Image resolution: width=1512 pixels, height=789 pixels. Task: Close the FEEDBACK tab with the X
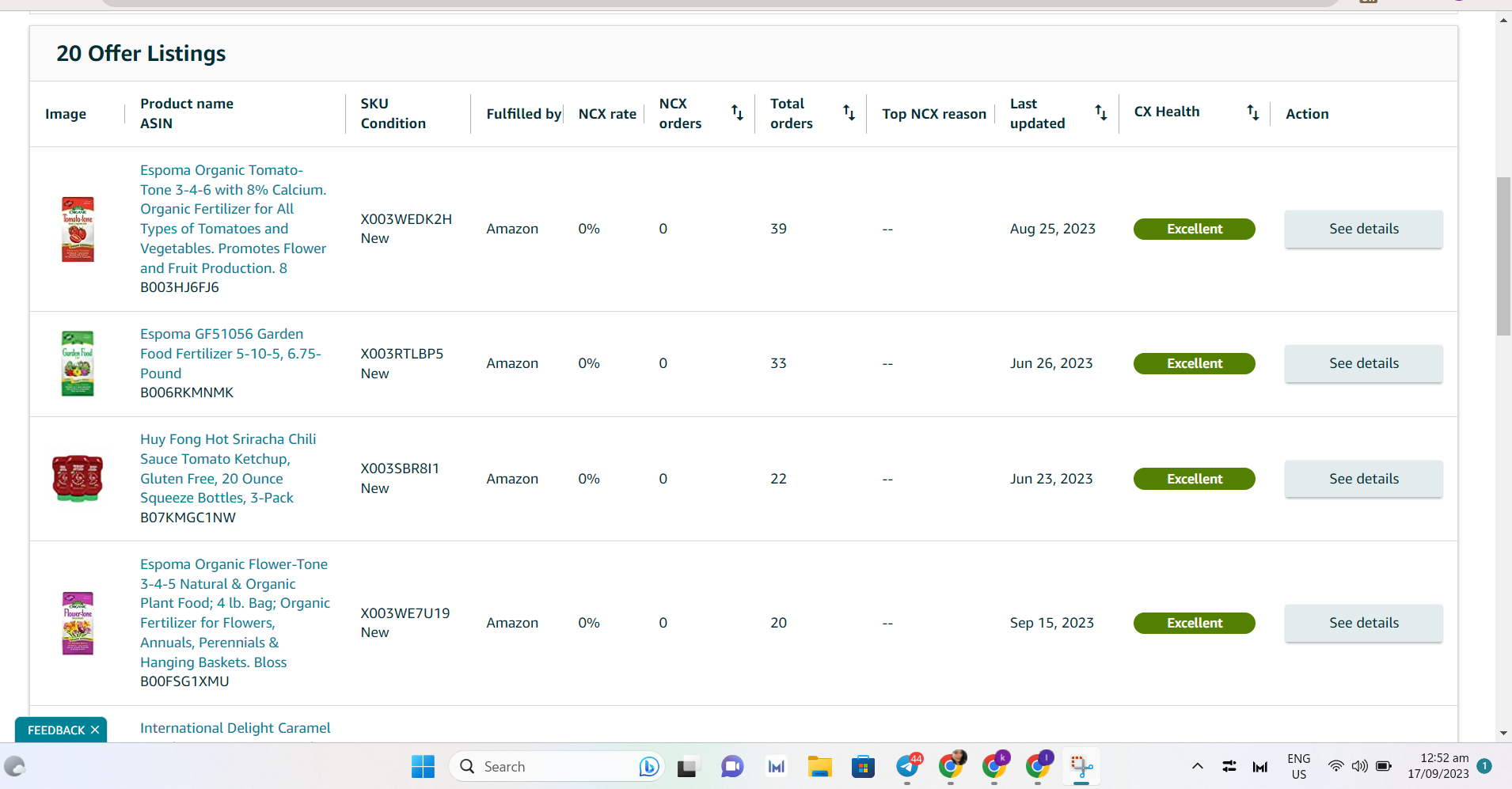click(x=95, y=730)
